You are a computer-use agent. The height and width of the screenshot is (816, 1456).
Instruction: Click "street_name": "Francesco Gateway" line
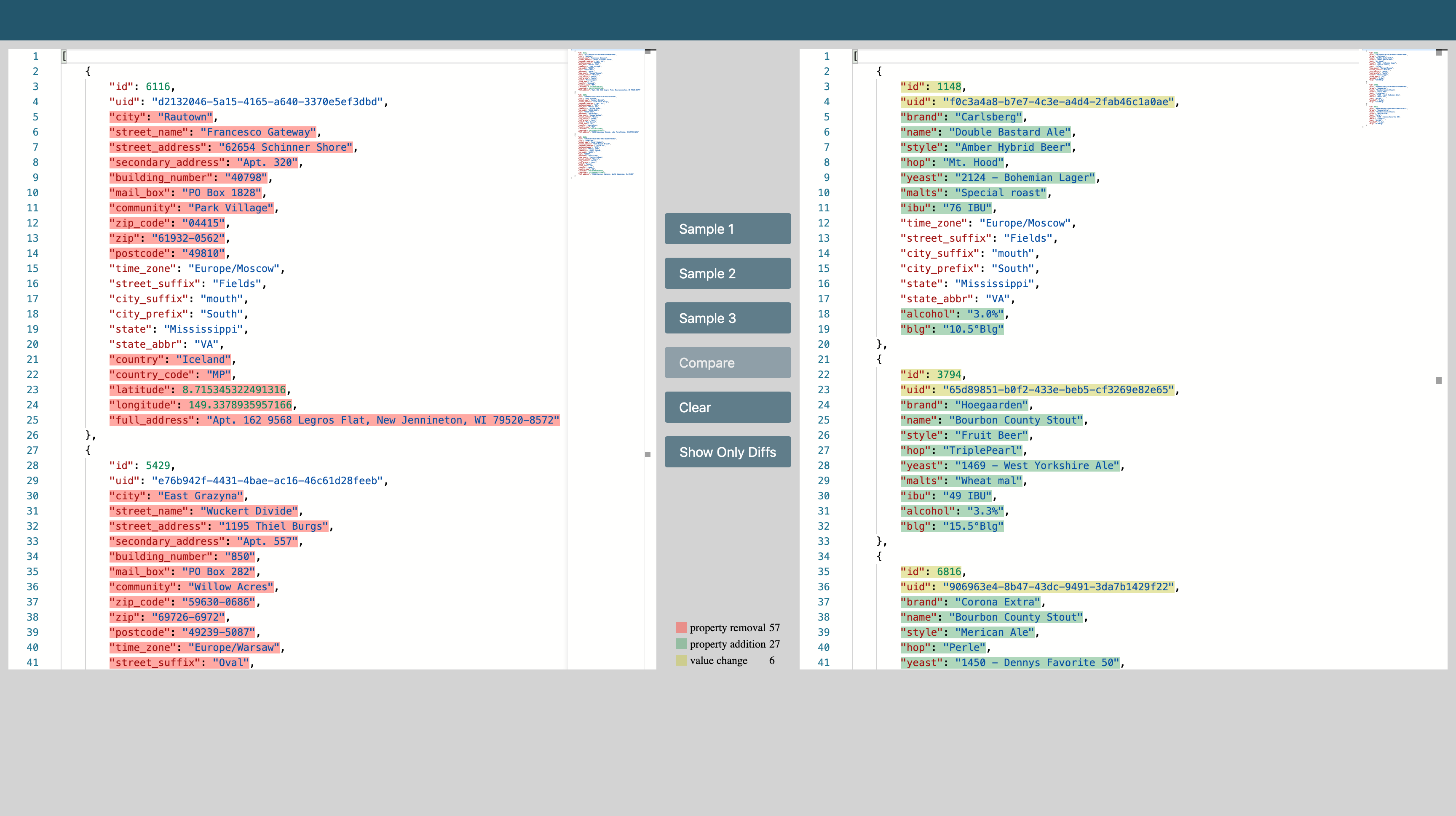(213, 132)
